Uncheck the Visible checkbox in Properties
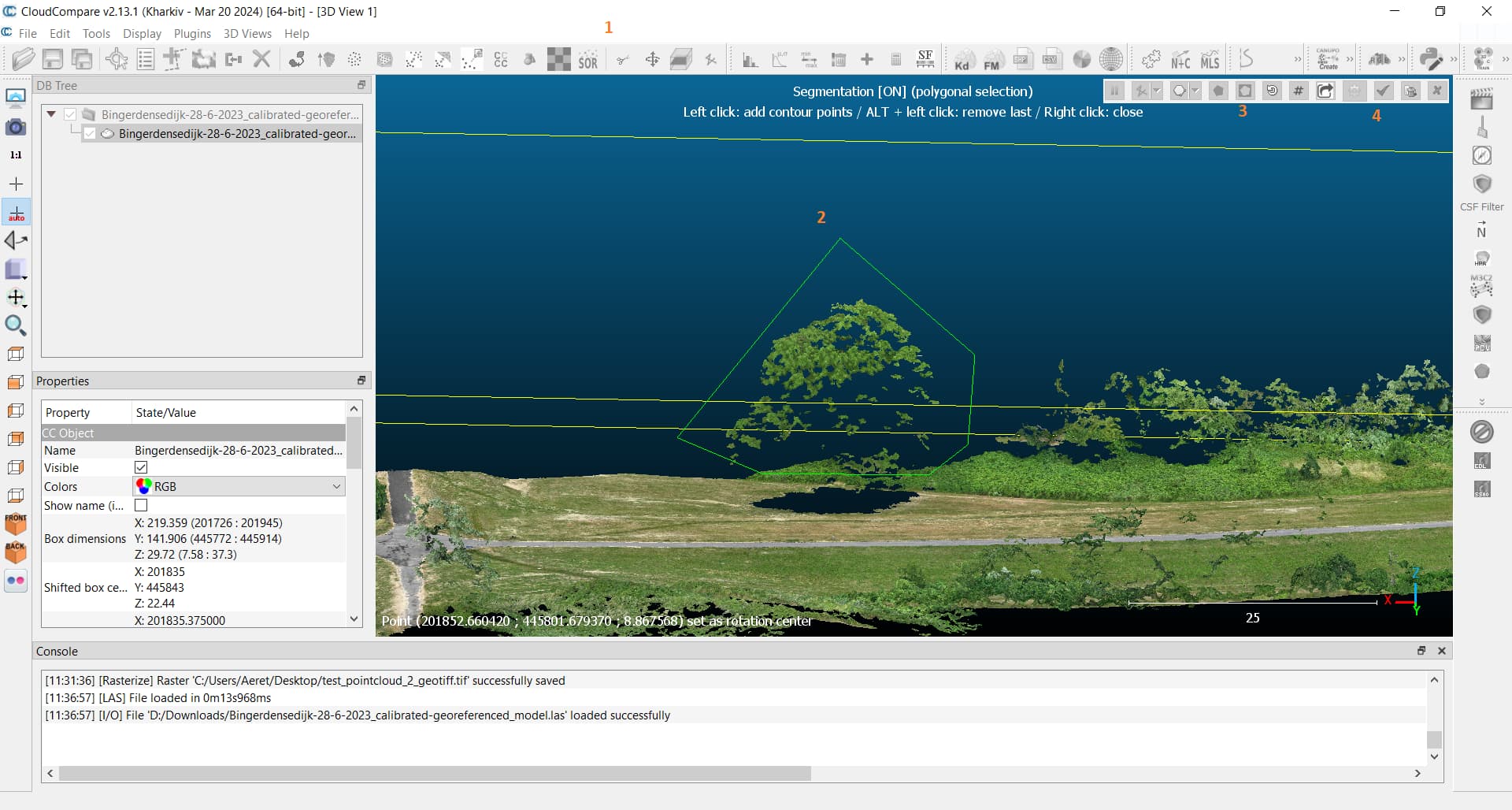Viewport: 1512px width, 810px height. (141, 467)
